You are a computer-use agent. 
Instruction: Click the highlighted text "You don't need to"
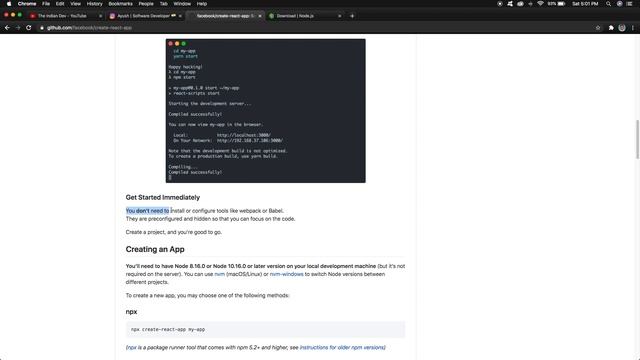(147, 211)
